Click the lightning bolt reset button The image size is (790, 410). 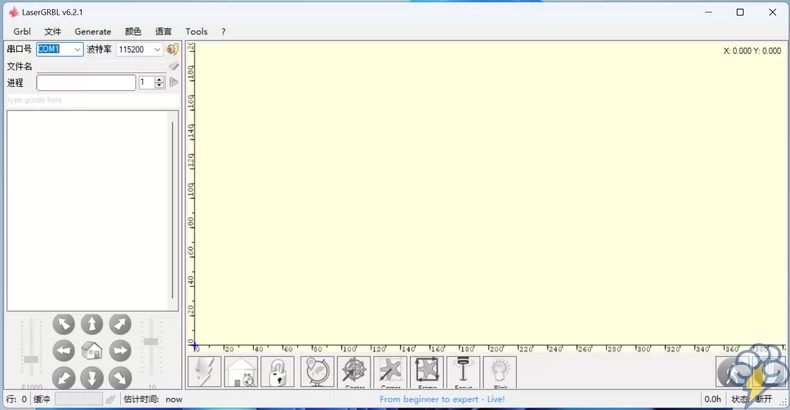(x=205, y=372)
